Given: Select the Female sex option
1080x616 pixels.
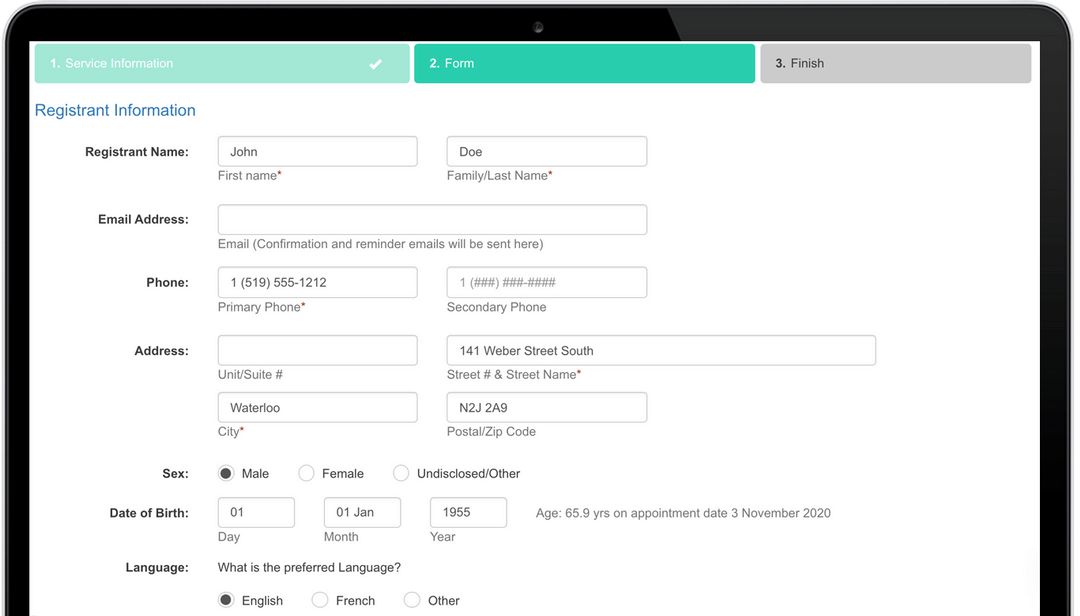Looking at the screenshot, I should (x=306, y=473).
